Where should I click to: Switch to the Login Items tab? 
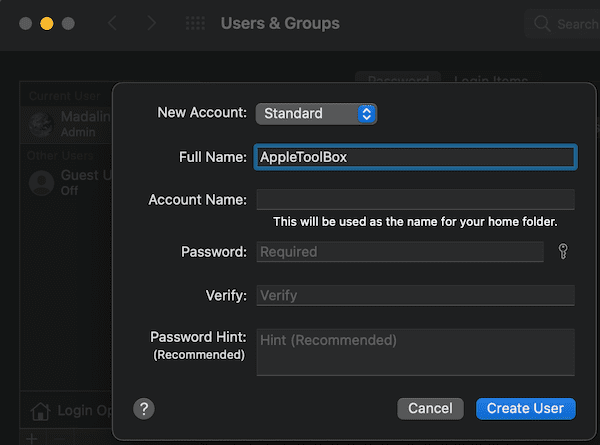[x=491, y=80]
